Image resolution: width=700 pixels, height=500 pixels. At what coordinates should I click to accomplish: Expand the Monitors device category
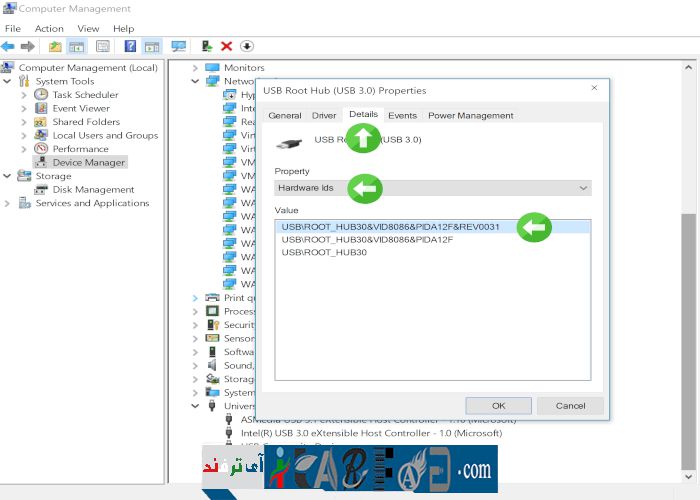(195, 68)
